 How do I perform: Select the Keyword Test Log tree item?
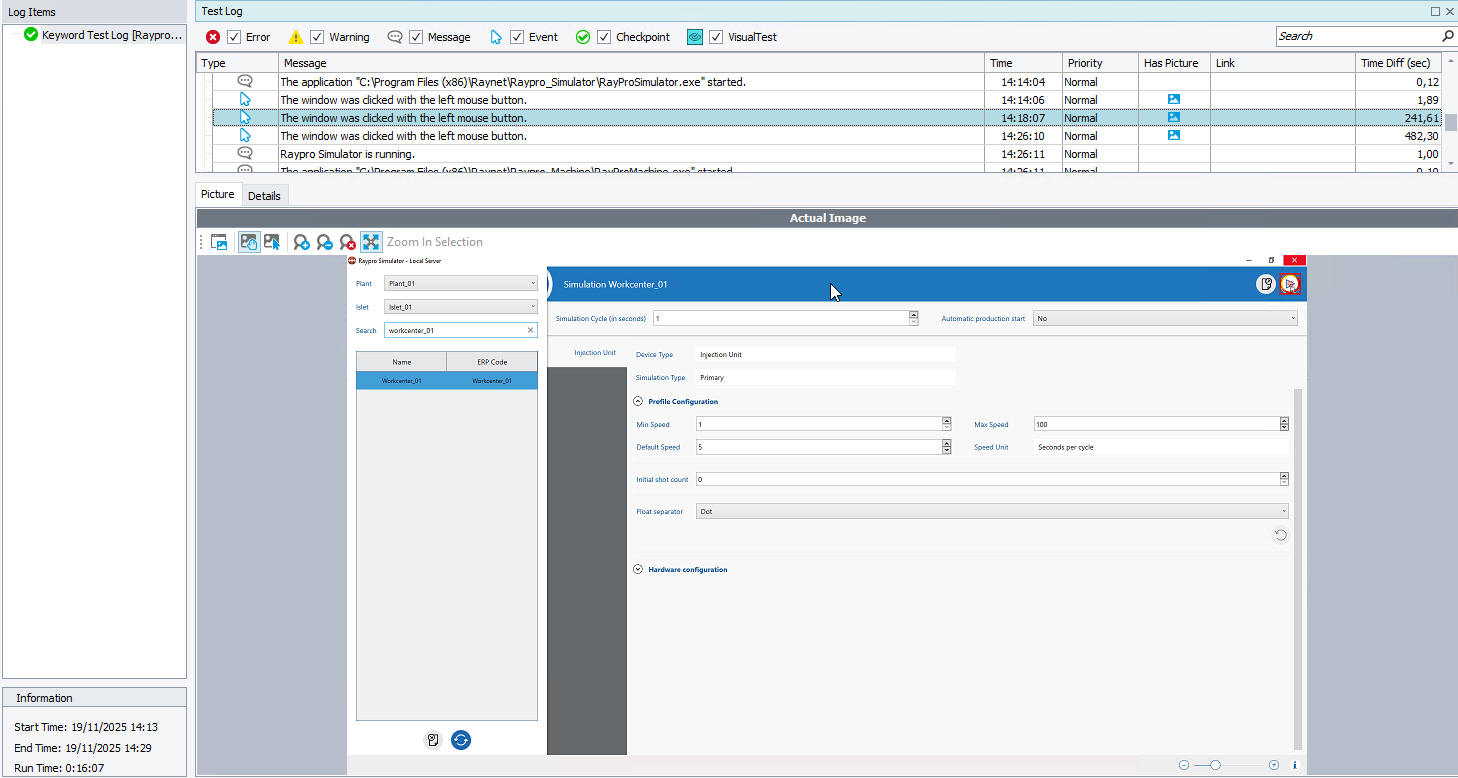pyautogui.click(x=112, y=35)
